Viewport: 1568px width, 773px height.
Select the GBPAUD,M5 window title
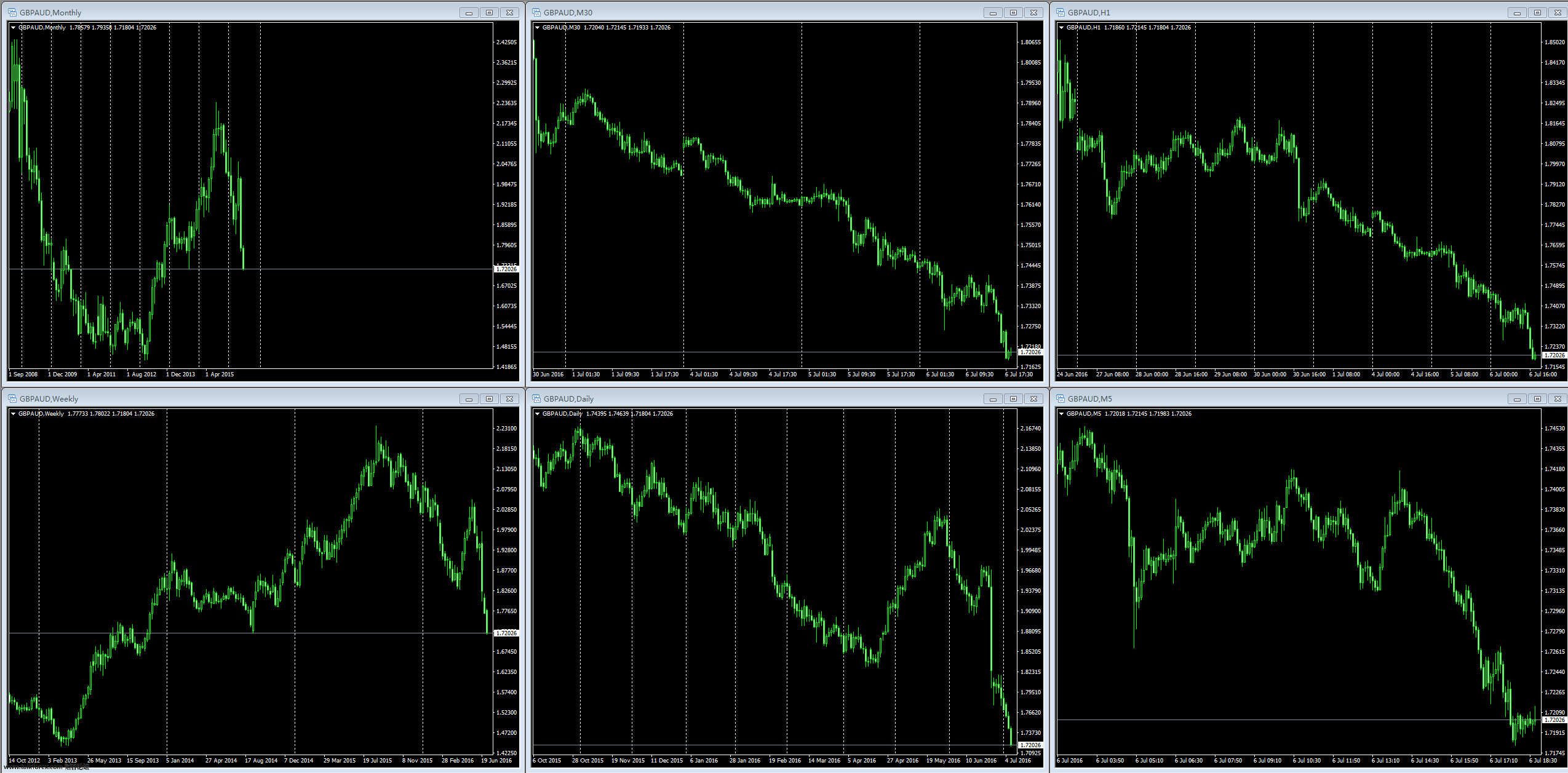click(x=1089, y=398)
